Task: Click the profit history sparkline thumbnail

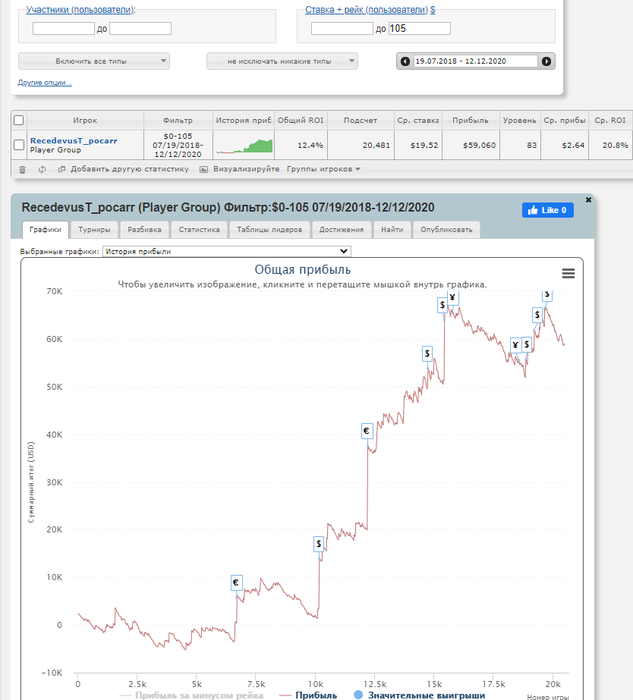Action: pos(244,146)
